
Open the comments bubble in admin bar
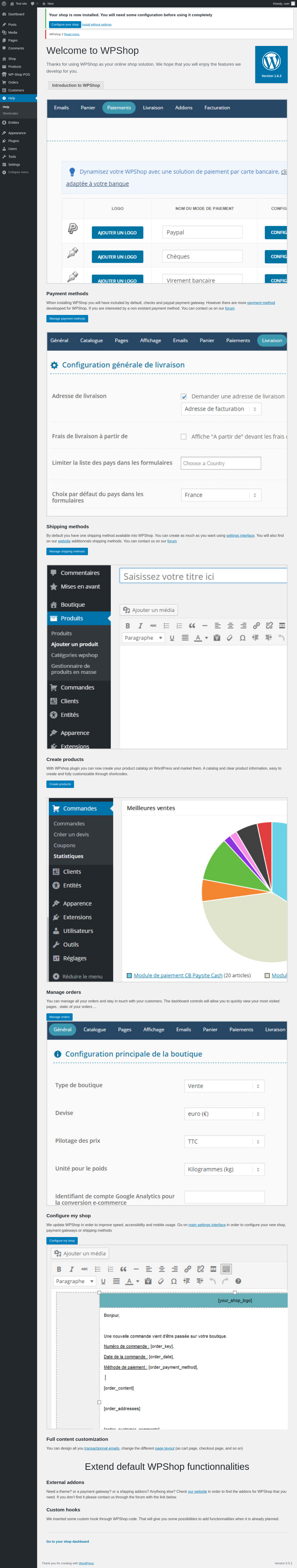click(34, 4)
